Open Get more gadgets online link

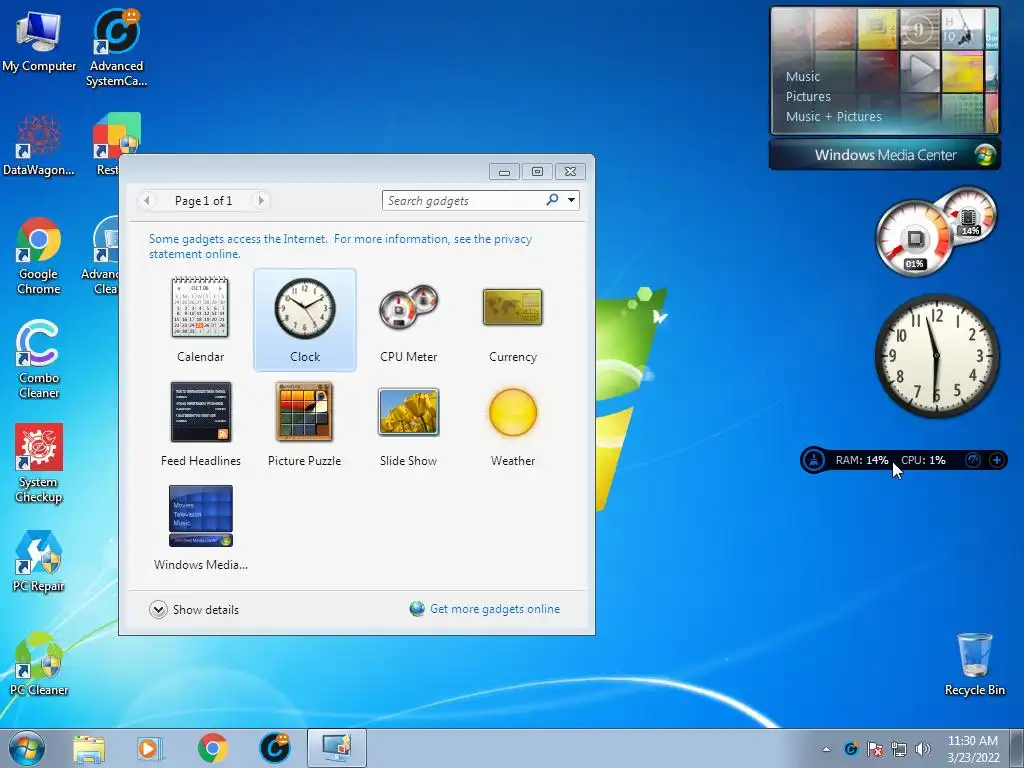click(x=494, y=609)
